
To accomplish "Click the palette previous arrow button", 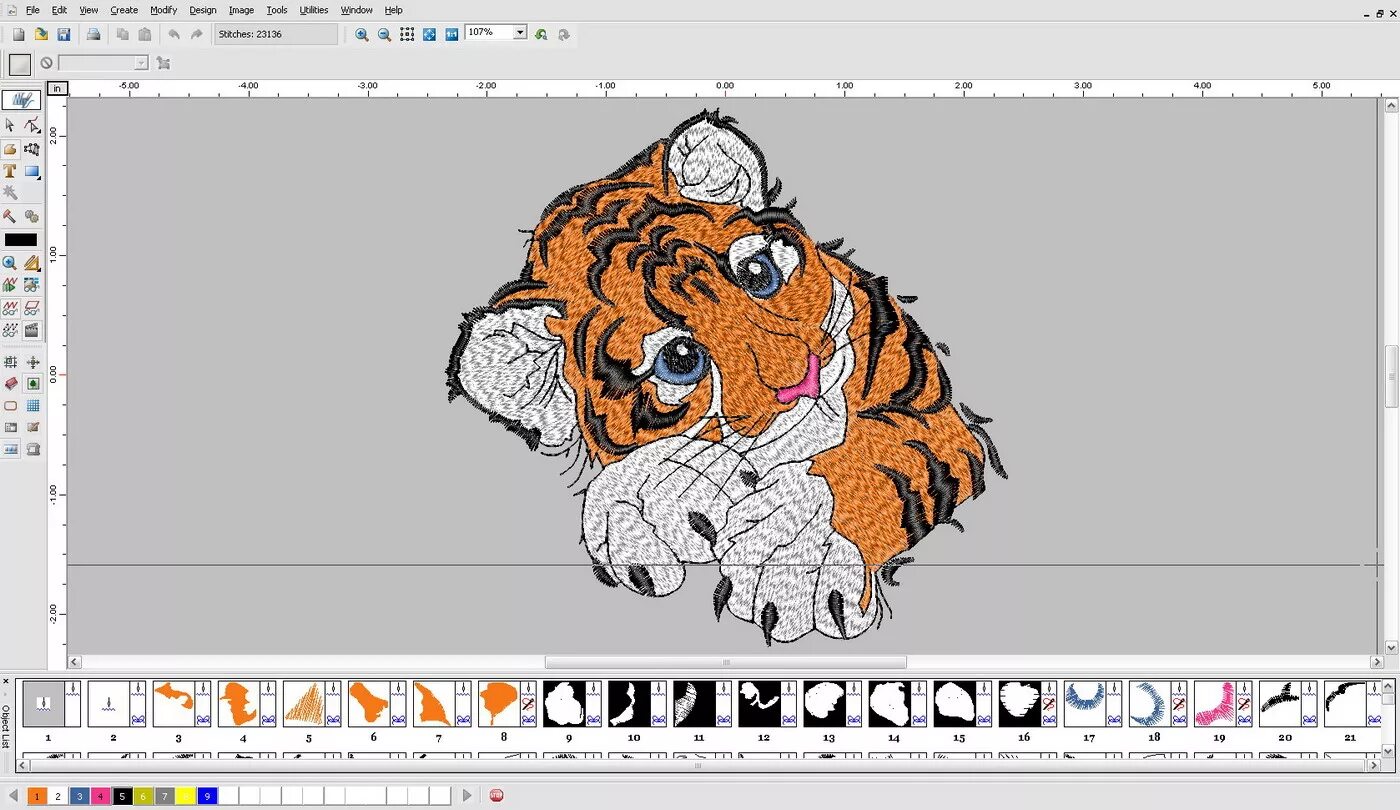I will pyautogui.click(x=13, y=796).
